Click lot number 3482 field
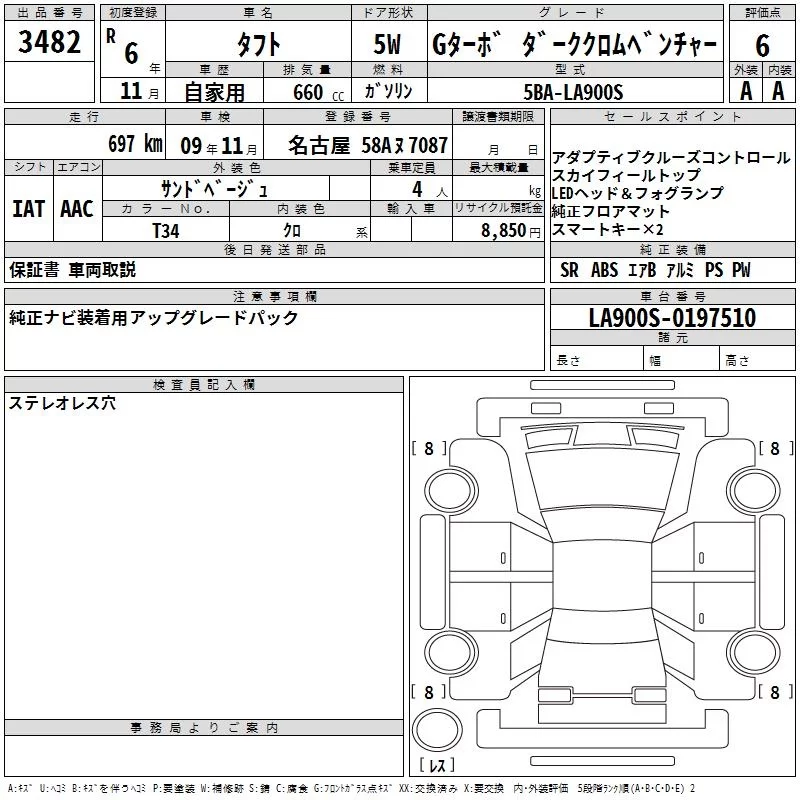The width and height of the screenshot is (800, 800). tap(49, 42)
